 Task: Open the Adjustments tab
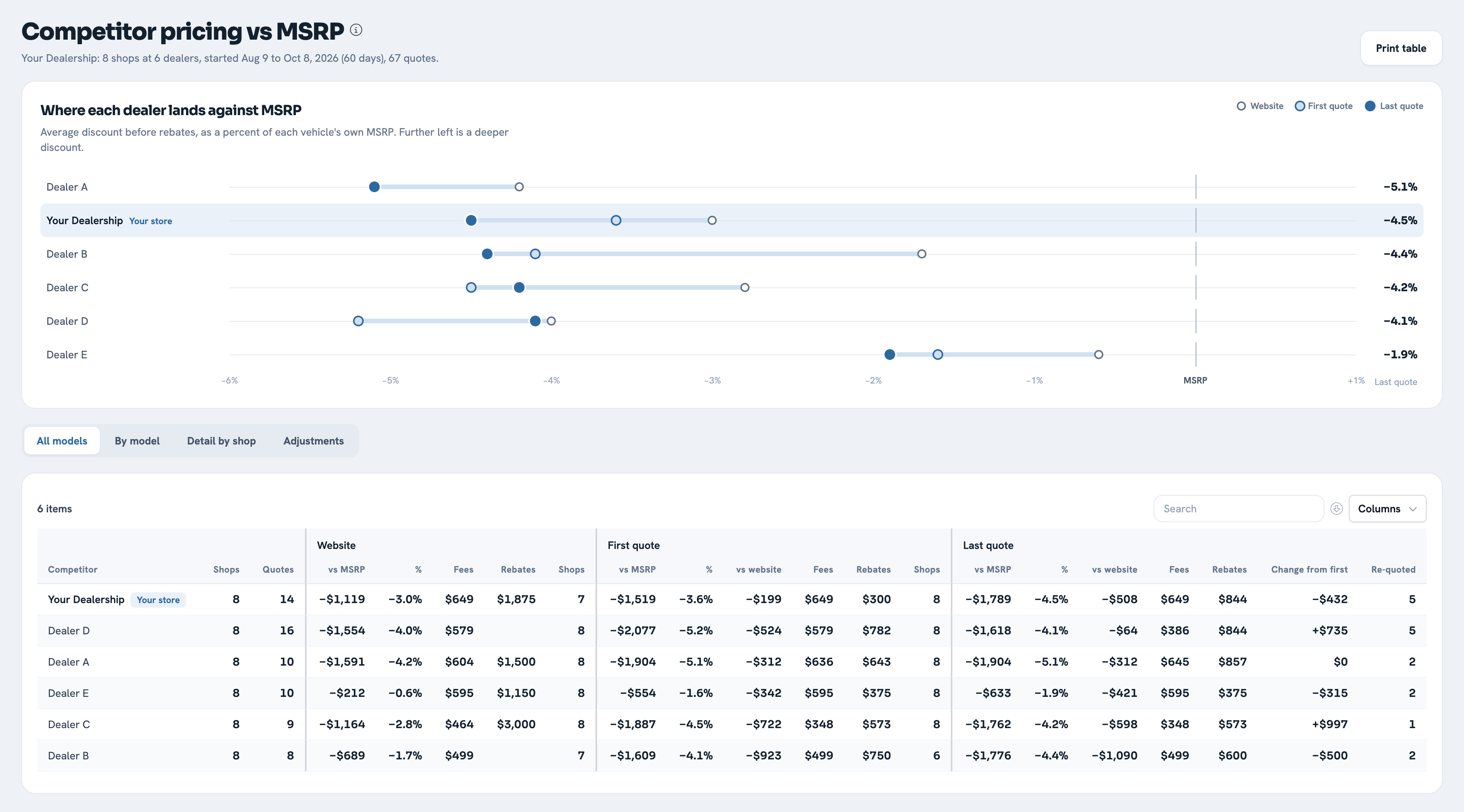pos(314,441)
